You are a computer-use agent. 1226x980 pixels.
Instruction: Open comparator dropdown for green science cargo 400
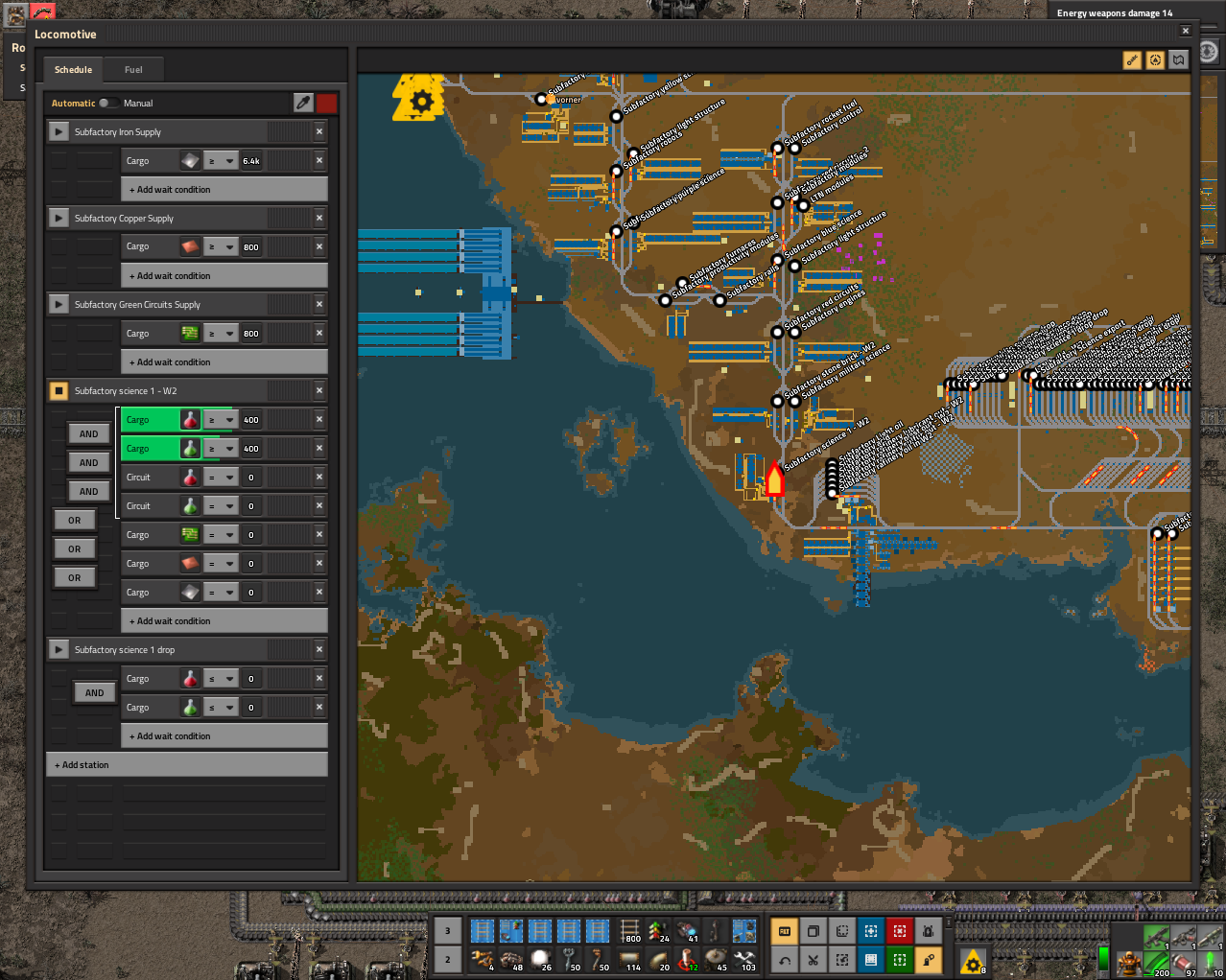point(221,448)
